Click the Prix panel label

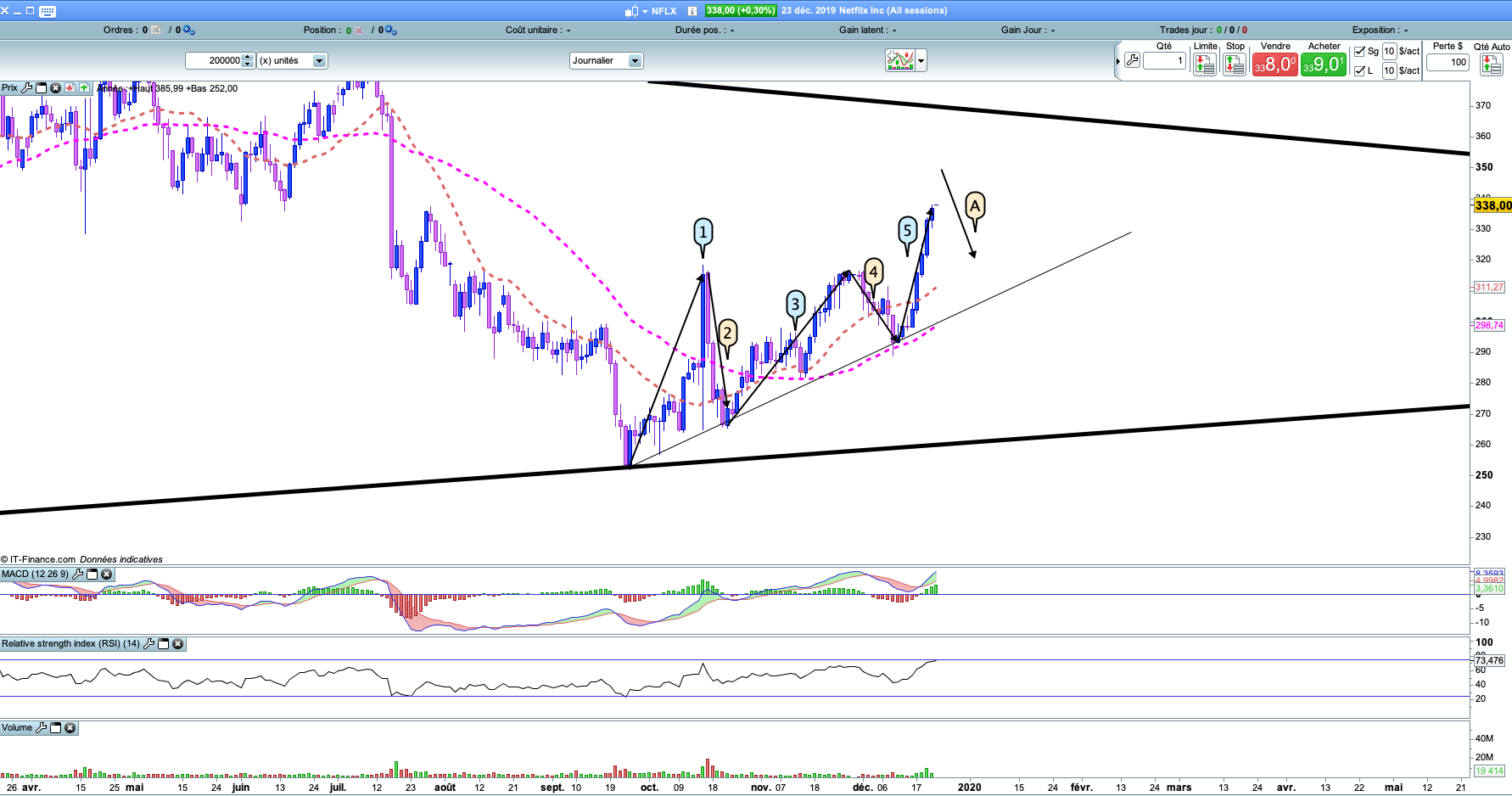click(x=9, y=88)
